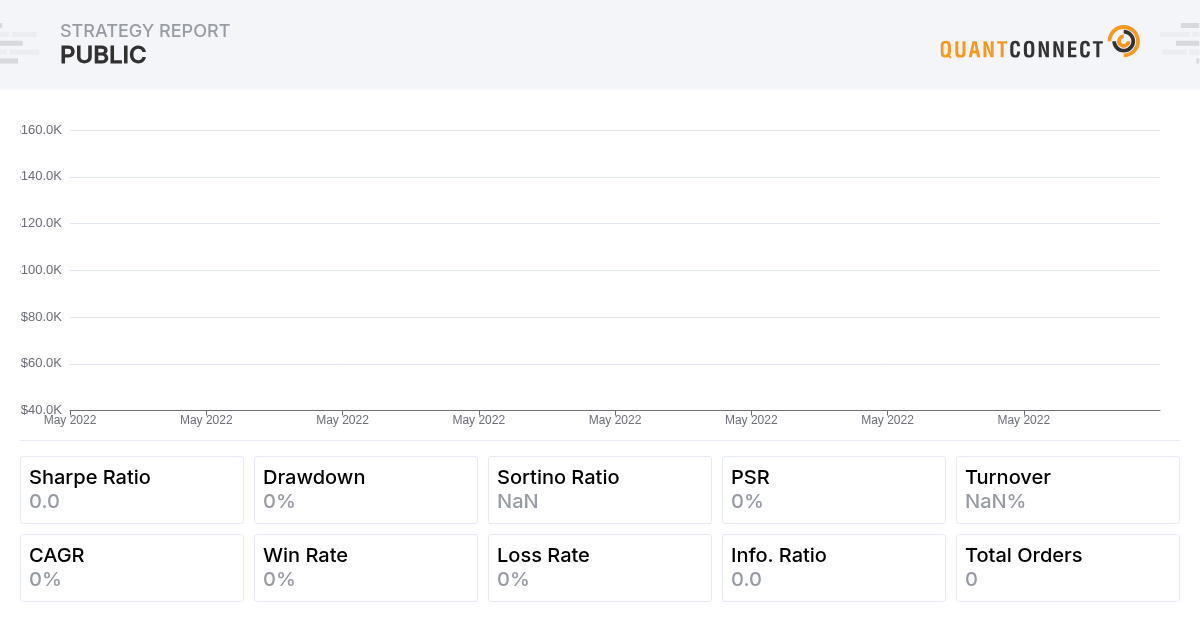Expand the Total Orders card
Image resolution: width=1200 pixels, height=632 pixels.
pos(1067,567)
